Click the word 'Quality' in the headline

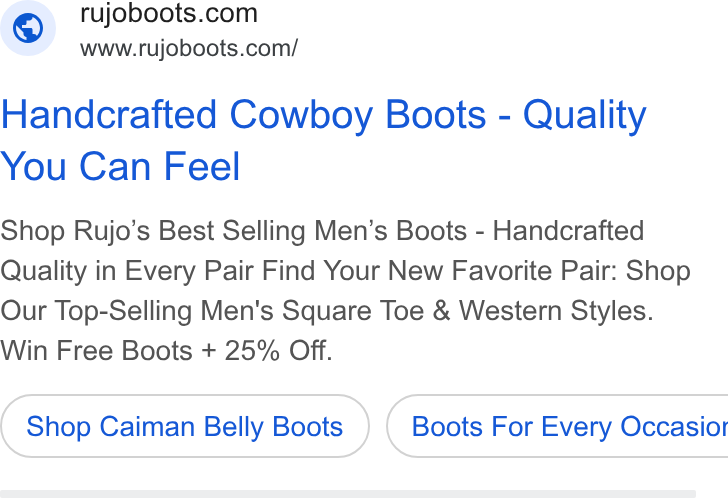(585, 116)
